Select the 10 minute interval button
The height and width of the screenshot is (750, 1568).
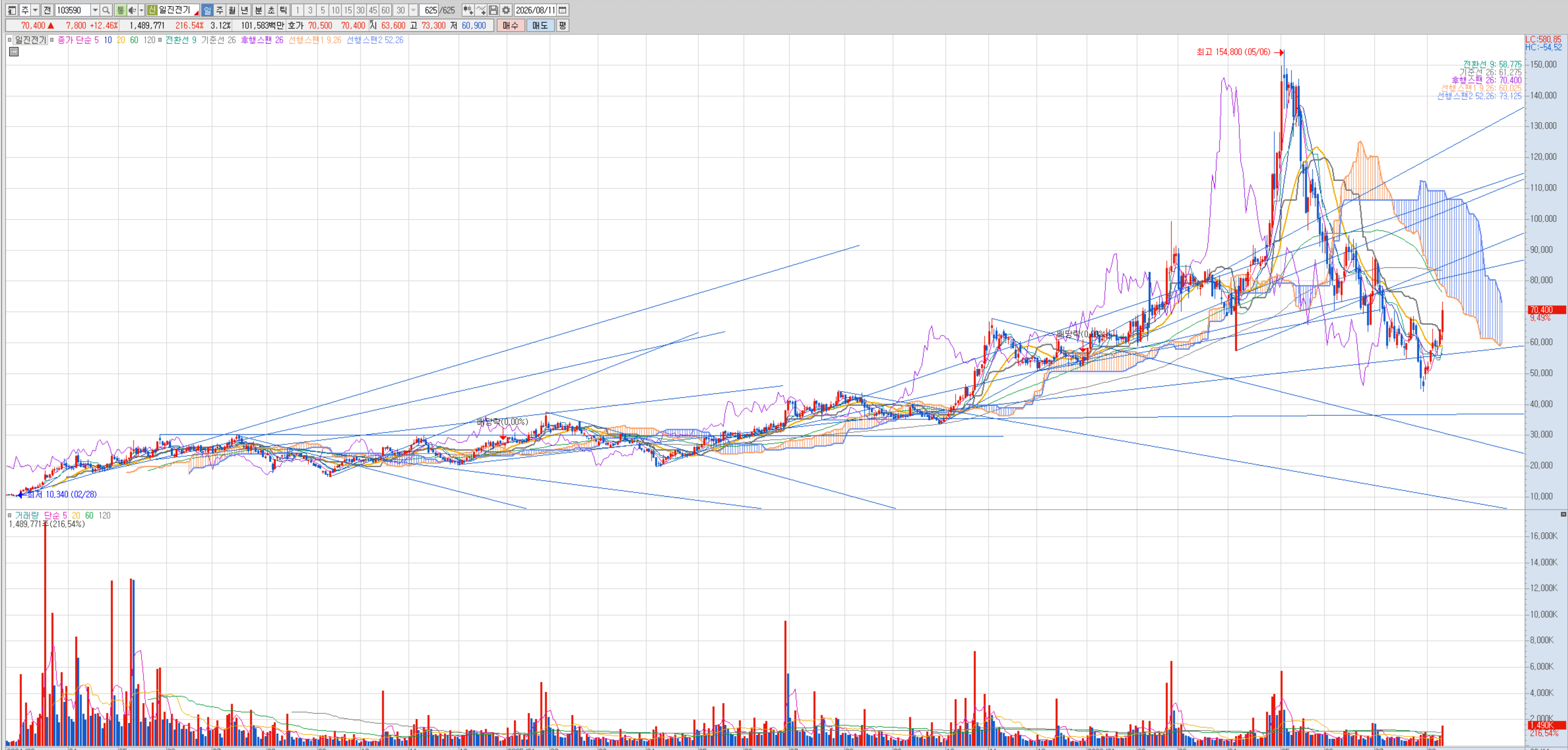(336, 10)
